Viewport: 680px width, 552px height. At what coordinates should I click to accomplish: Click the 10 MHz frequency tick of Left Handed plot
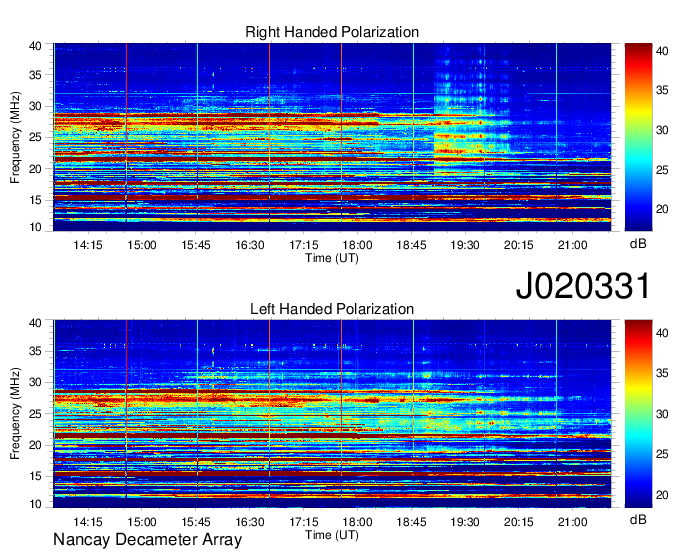coord(36,504)
